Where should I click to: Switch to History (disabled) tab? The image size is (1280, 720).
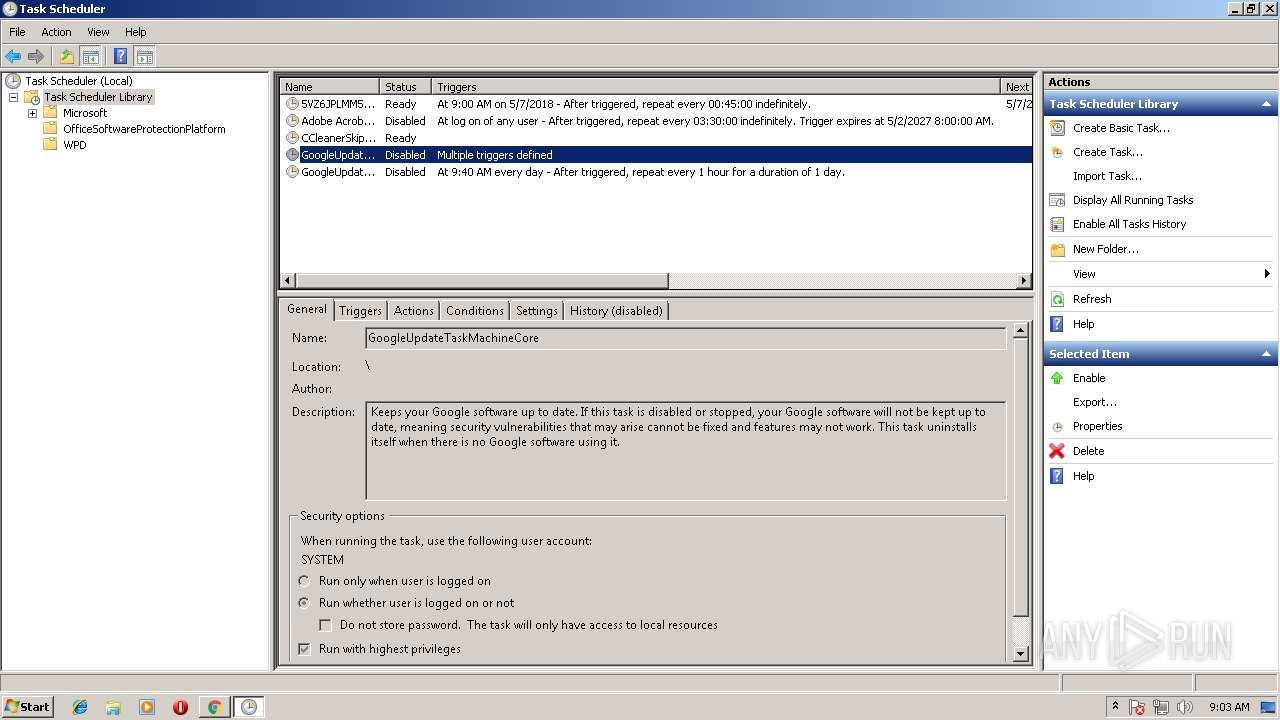click(x=616, y=311)
